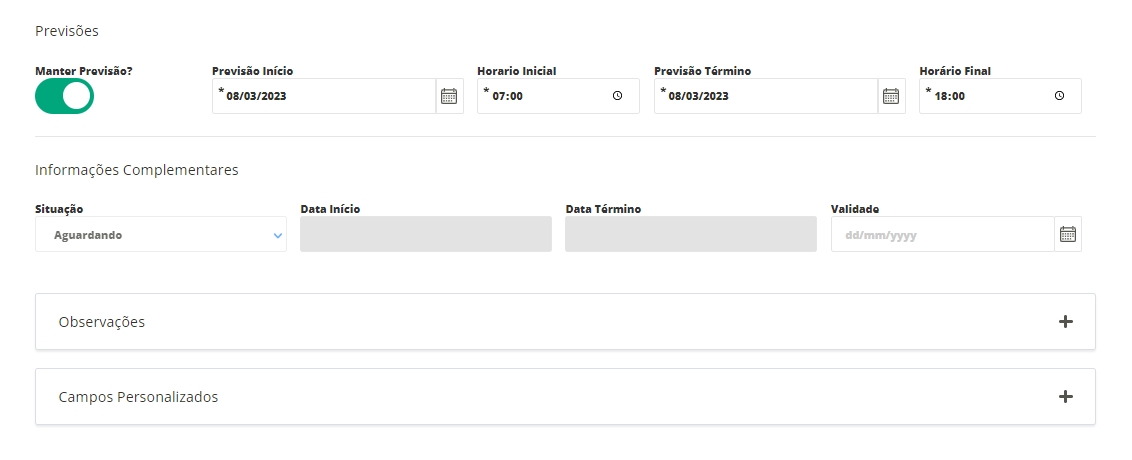Open the Previsão Início calendar picker icon
Screen dimensions: 1132x460
(449, 96)
